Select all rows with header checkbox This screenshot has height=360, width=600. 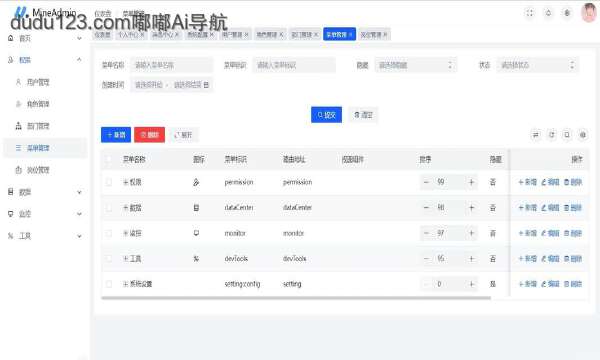pos(109,159)
